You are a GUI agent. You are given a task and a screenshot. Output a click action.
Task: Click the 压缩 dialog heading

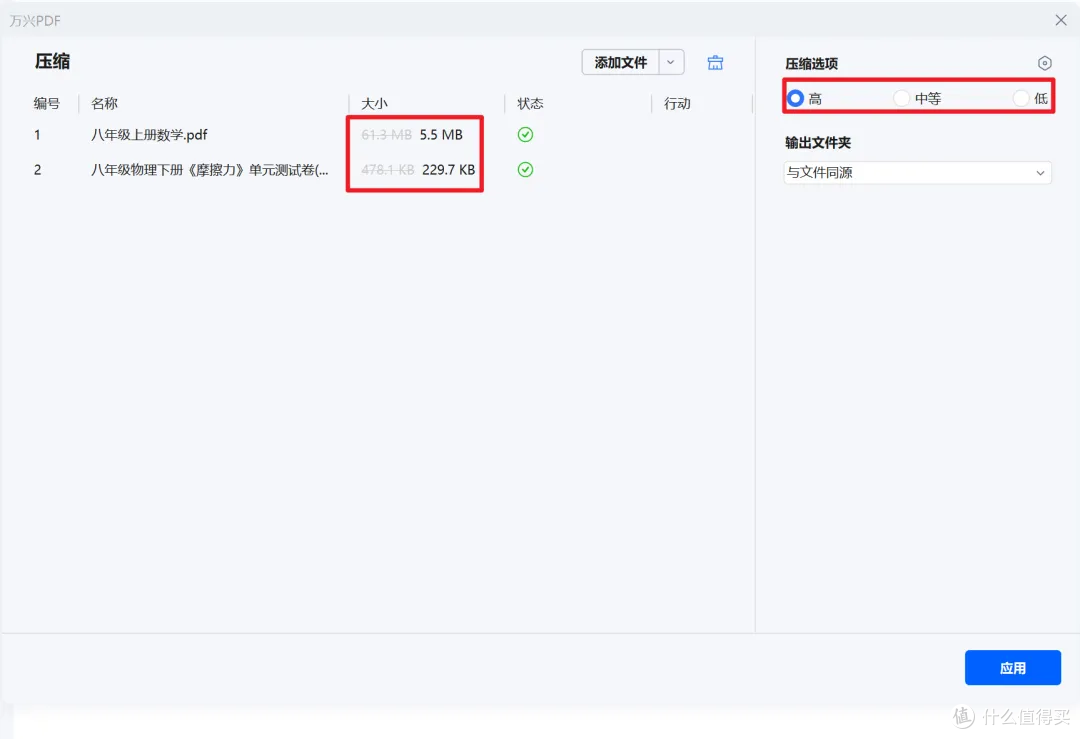(52, 61)
